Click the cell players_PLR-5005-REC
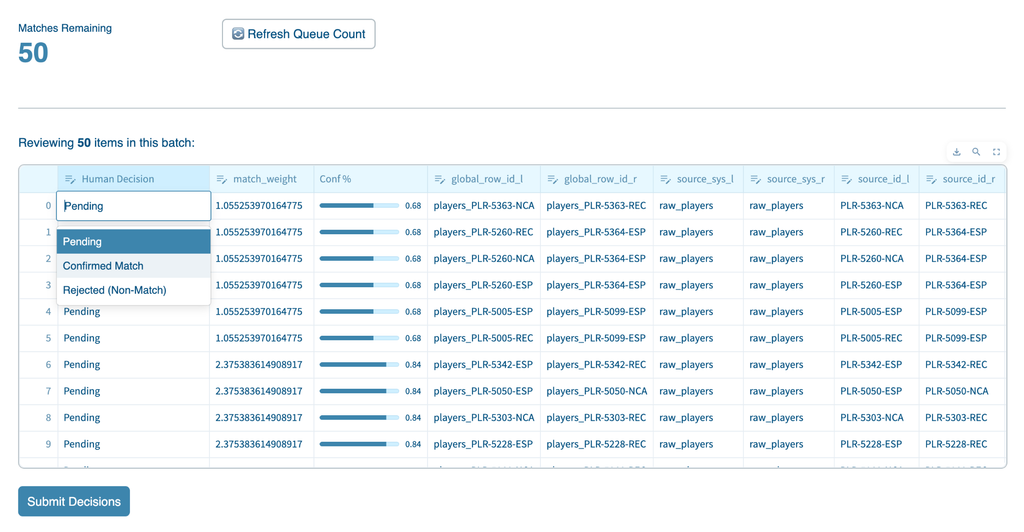Viewport: 1024px width, 532px height. pyautogui.click(x=484, y=338)
